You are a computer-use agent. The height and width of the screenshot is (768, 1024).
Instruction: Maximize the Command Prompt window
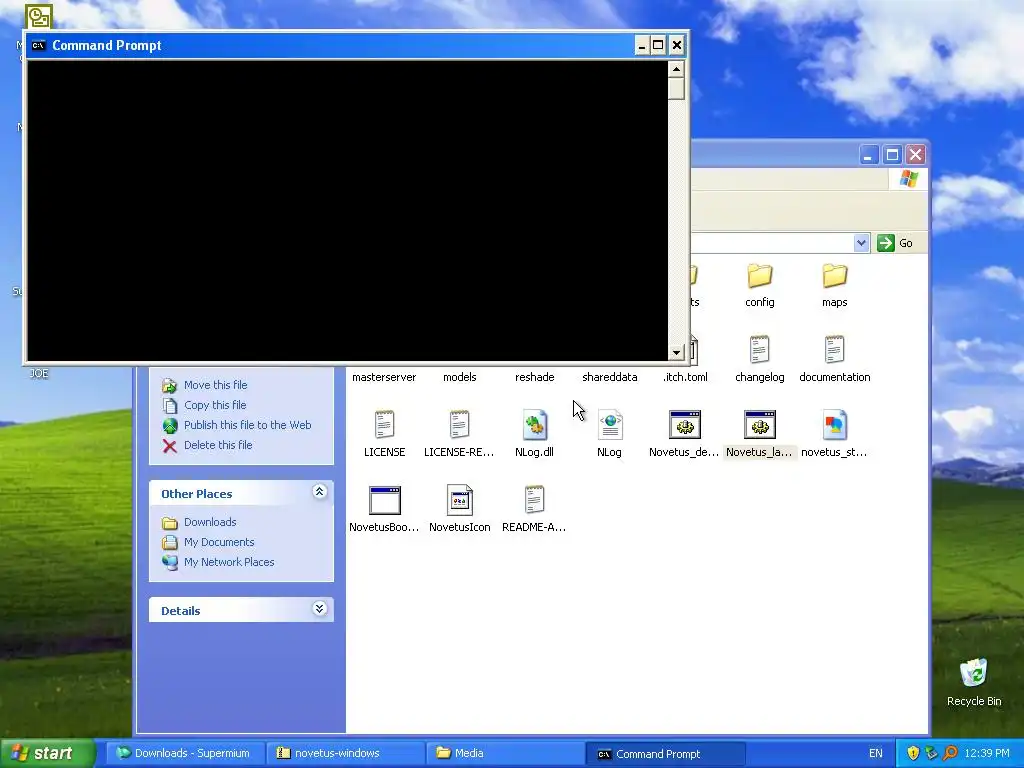tap(658, 45)
